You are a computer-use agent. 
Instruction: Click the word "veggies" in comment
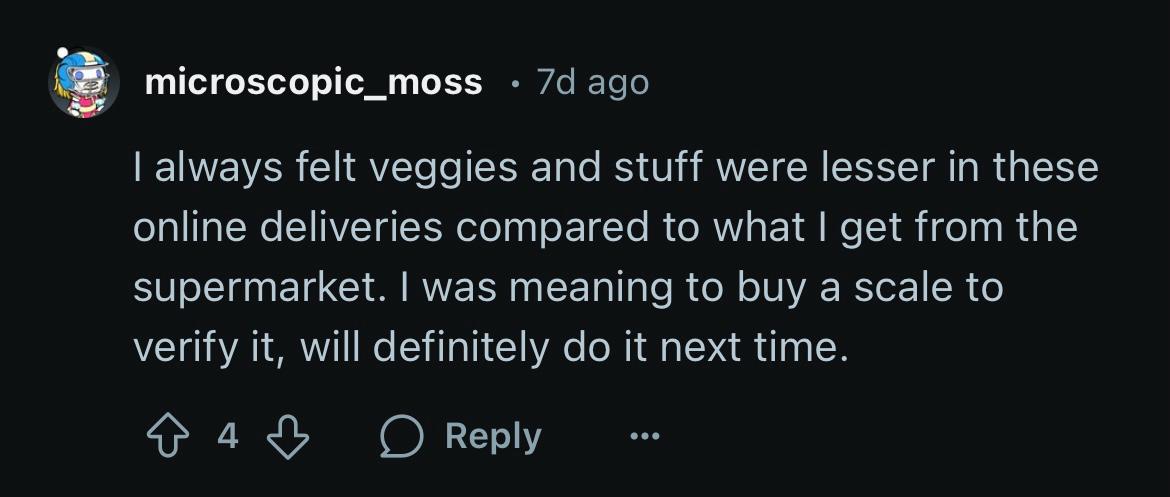[443, 169]
